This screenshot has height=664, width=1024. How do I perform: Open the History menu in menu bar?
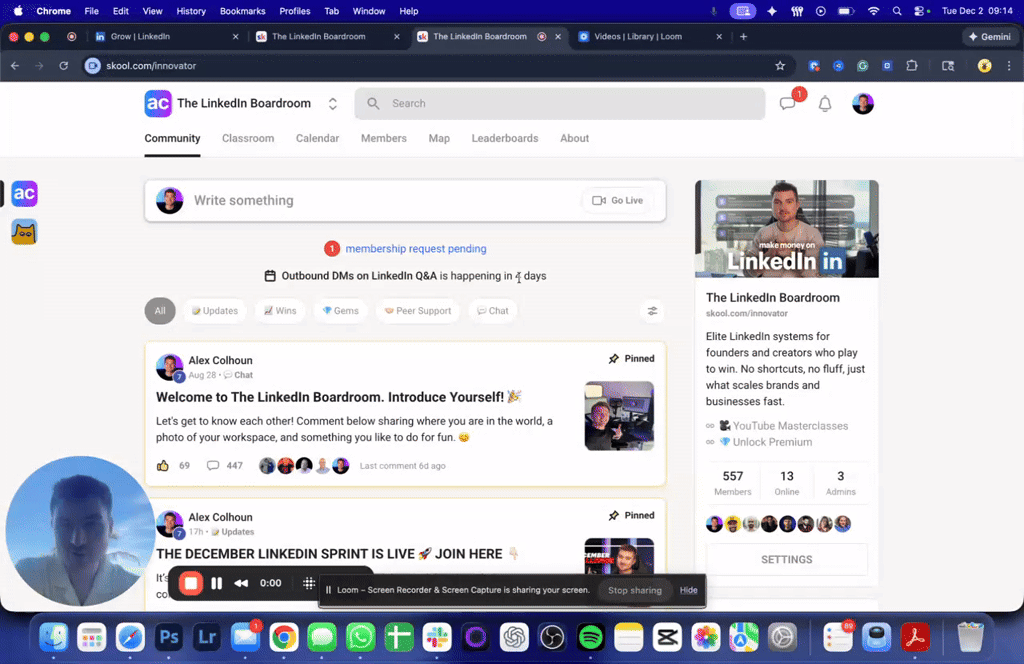tap(191, 11)
